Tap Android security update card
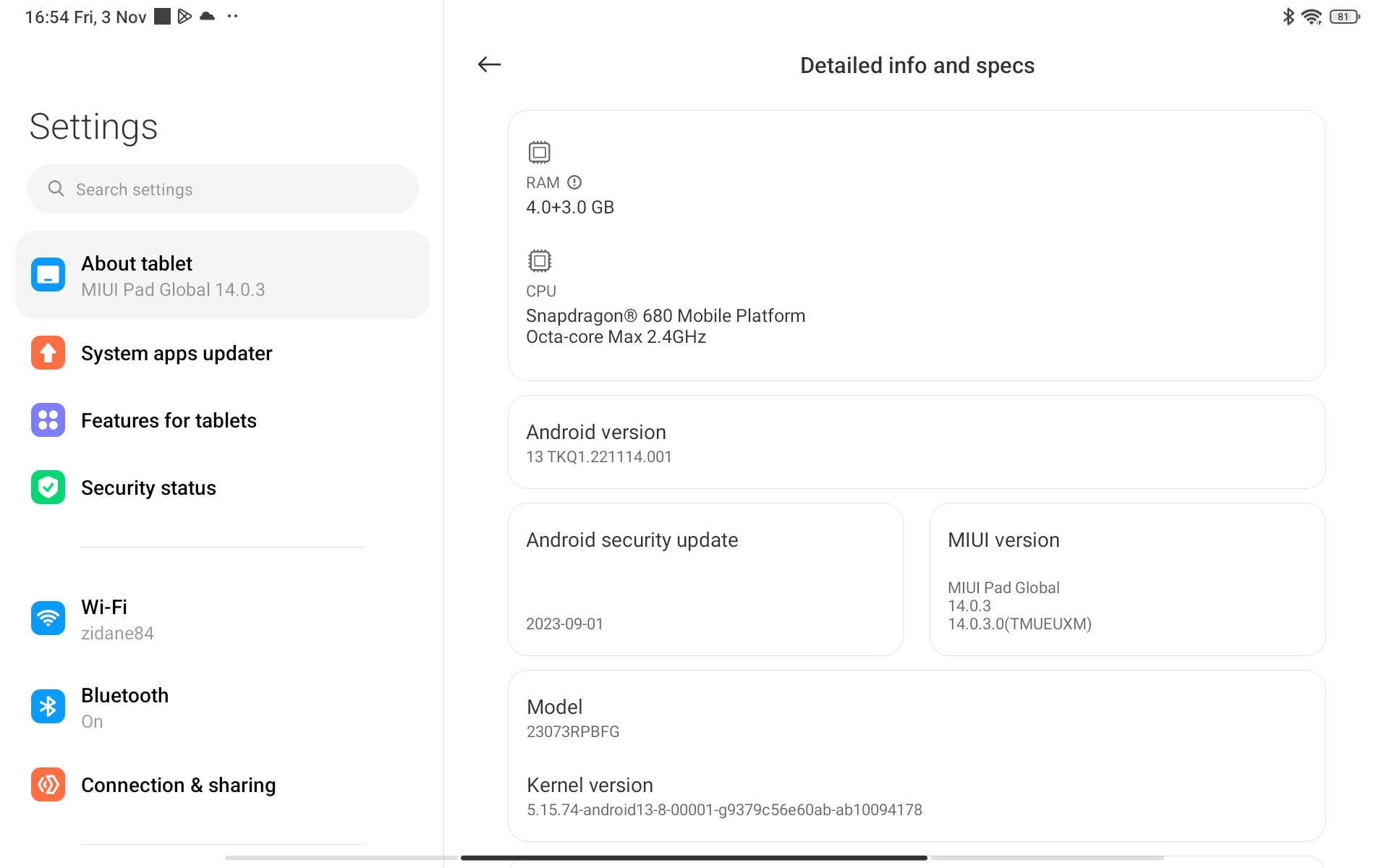Viewport: 1389px width, 868px height. [705, 579]
